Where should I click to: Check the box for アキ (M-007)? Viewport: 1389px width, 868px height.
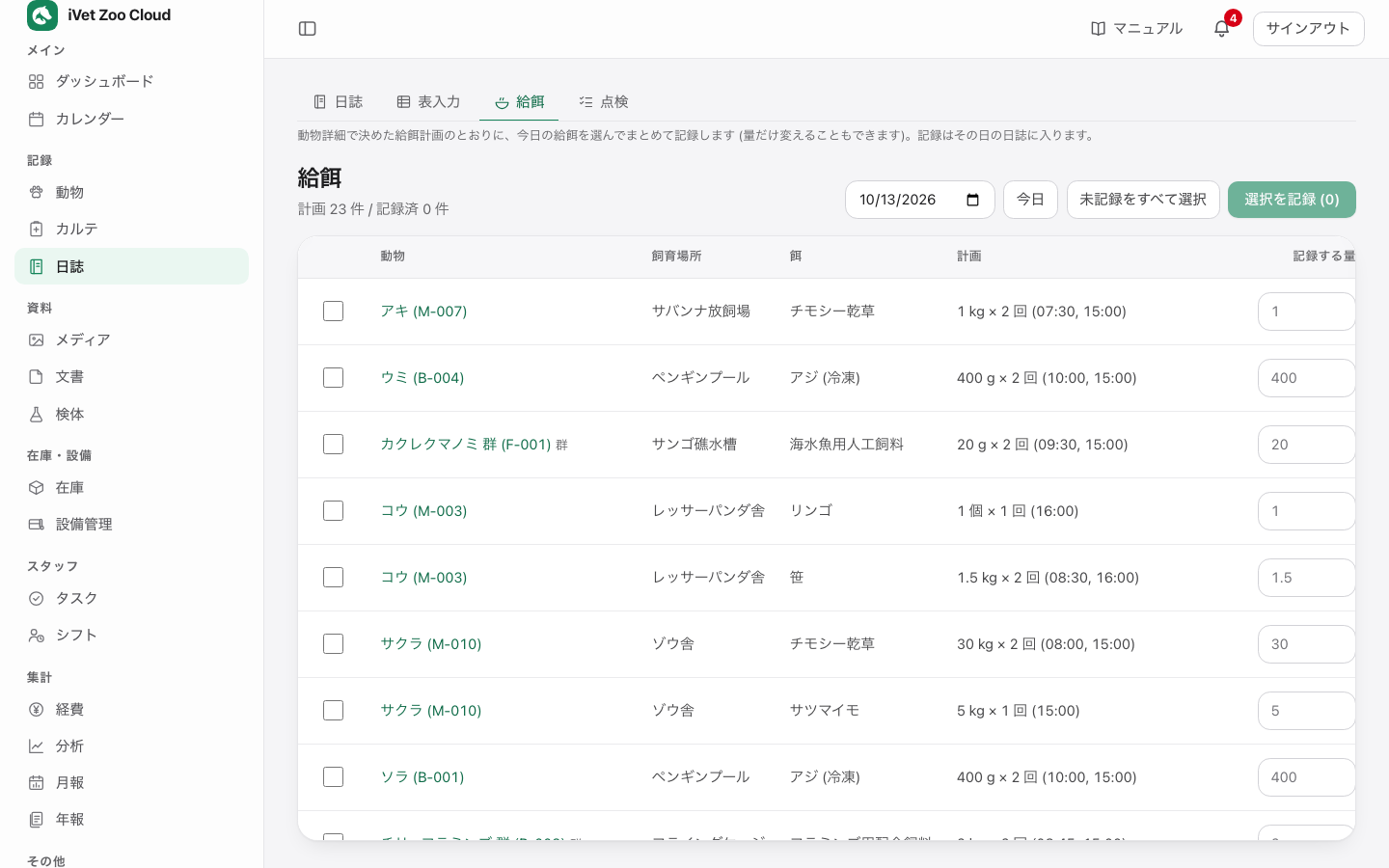pyautogui.click(x=333, y=311)
